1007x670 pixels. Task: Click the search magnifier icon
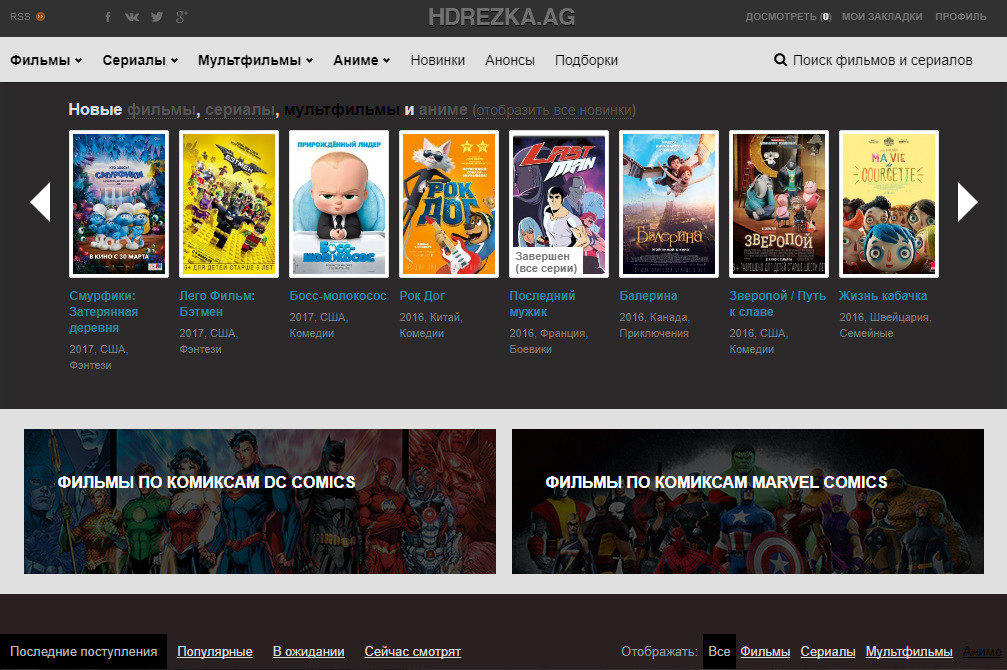click(780, 60)
